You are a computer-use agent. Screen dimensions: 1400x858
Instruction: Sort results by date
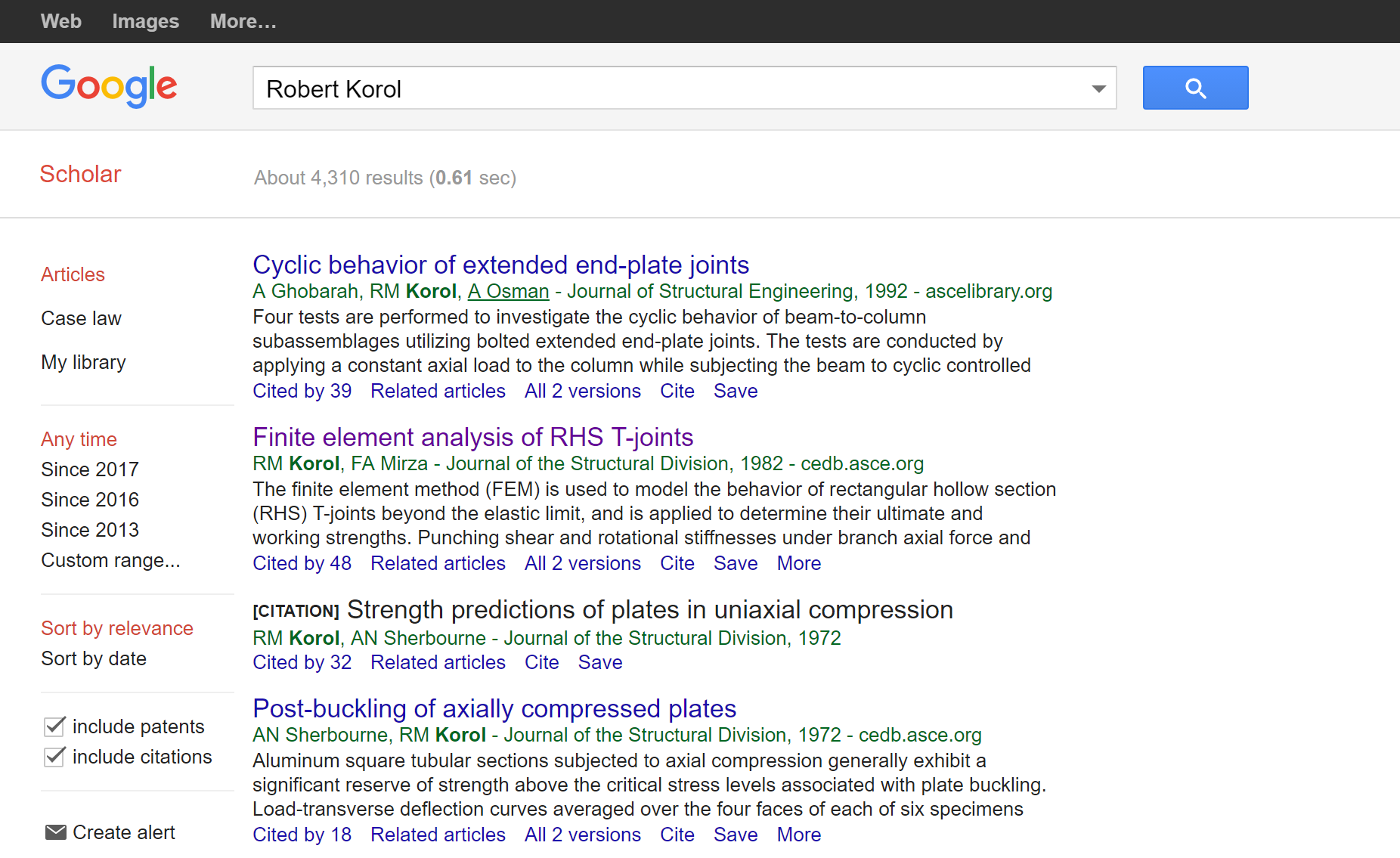(x=93, y=658)
